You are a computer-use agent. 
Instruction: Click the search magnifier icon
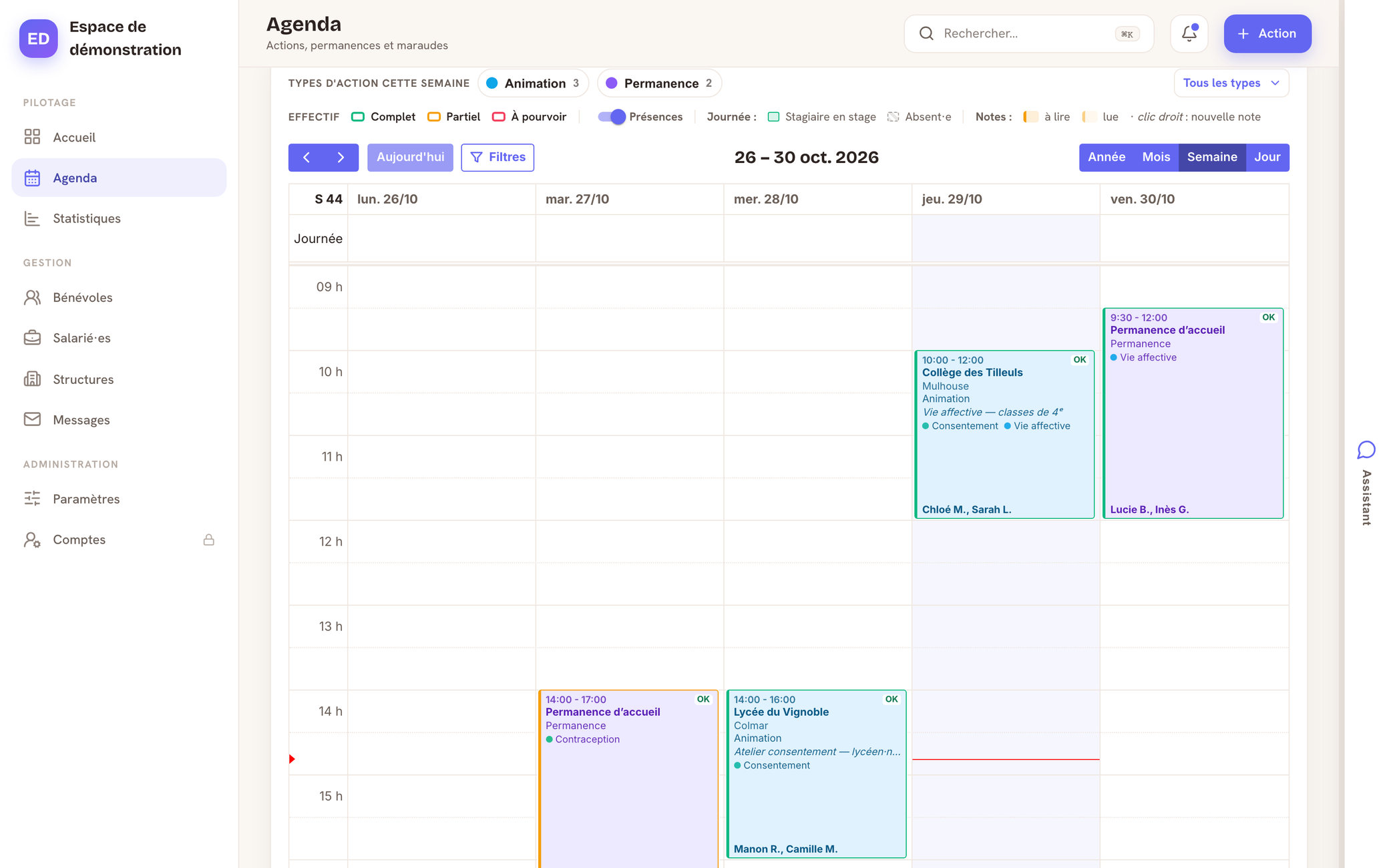[926, 33]
